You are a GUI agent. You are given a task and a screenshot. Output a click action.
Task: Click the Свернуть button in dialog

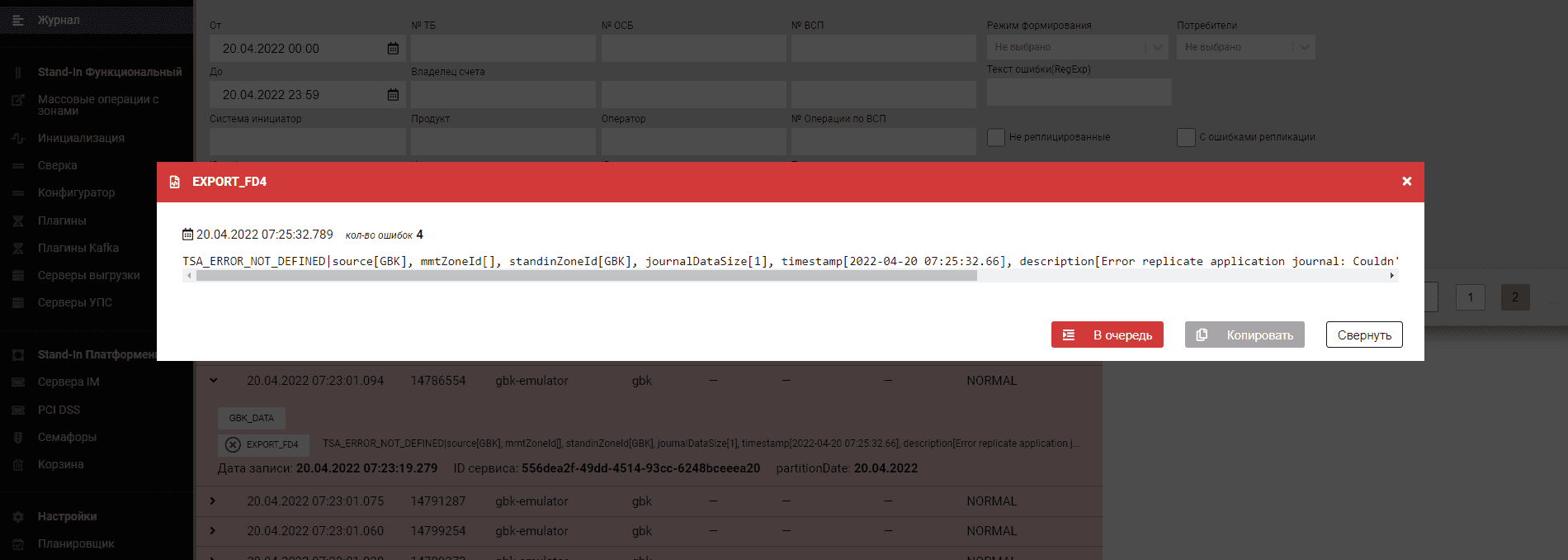[1363, 335]
